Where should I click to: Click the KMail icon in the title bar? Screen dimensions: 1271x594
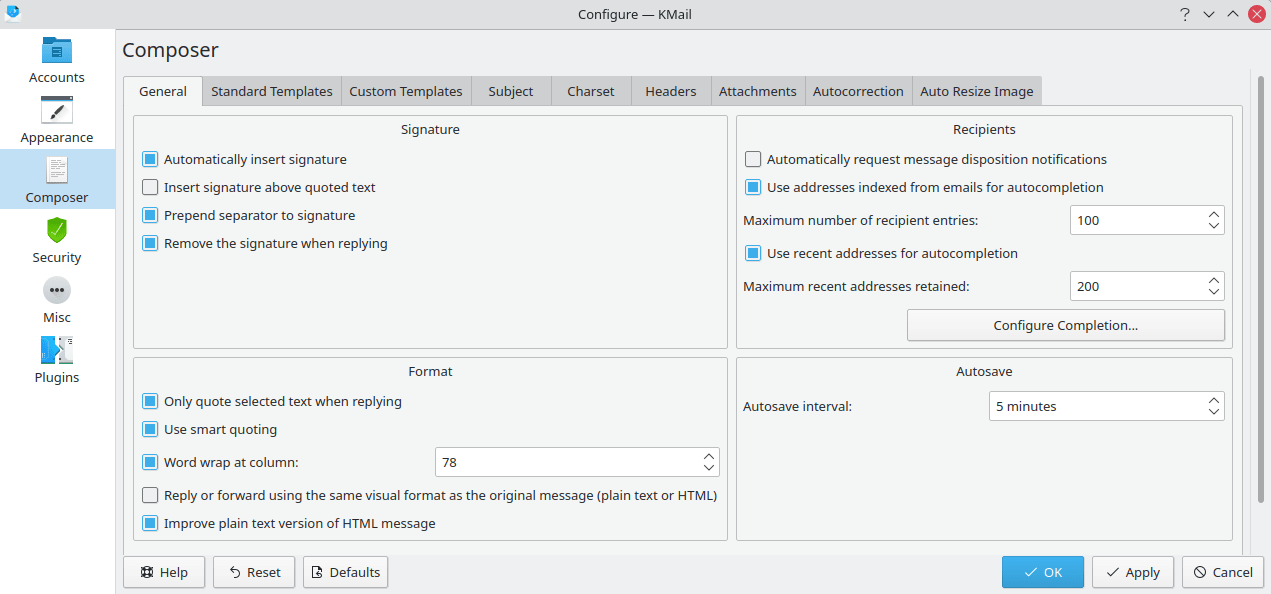[x=13, y=14]
